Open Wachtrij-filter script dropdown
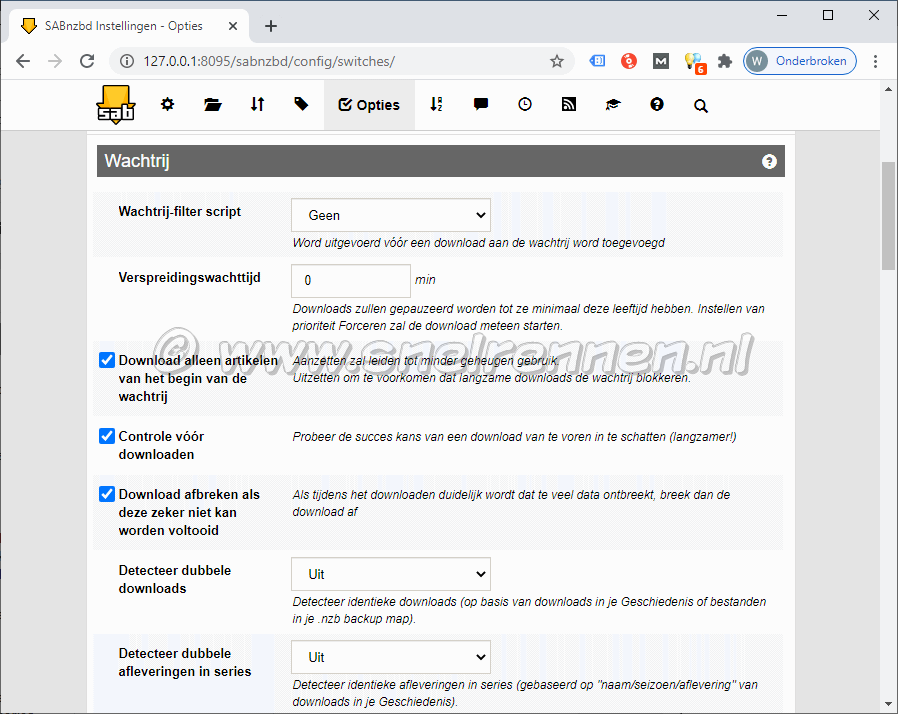898x714 pixels. click(x=391, y=215)
